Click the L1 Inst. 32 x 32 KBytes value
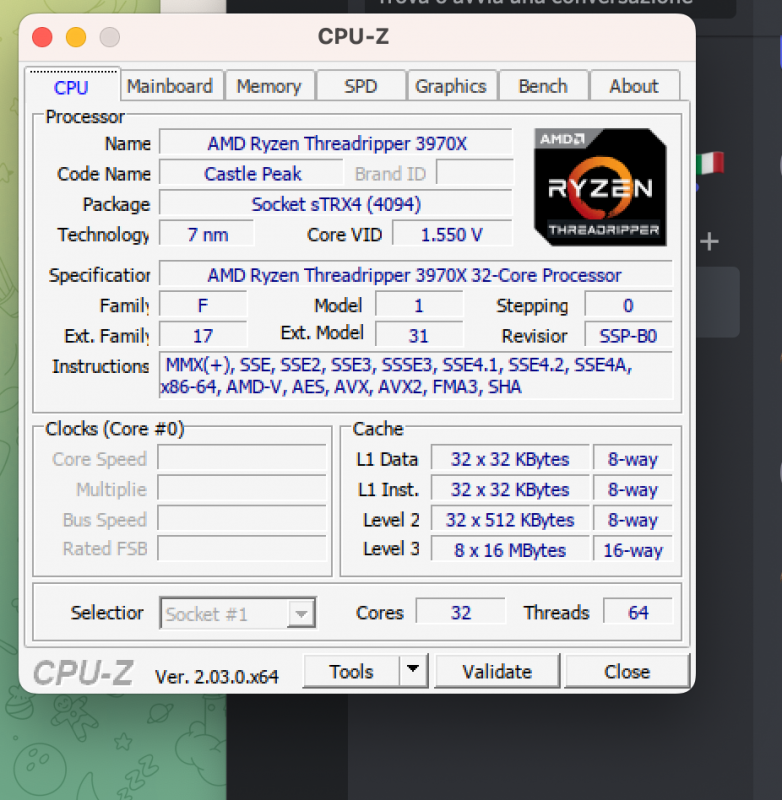Screen dimensions: 782x800 (510, 490)
